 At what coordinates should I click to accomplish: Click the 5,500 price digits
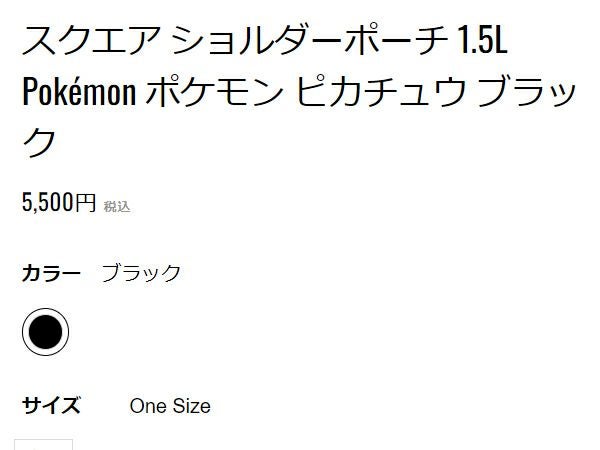48,203
